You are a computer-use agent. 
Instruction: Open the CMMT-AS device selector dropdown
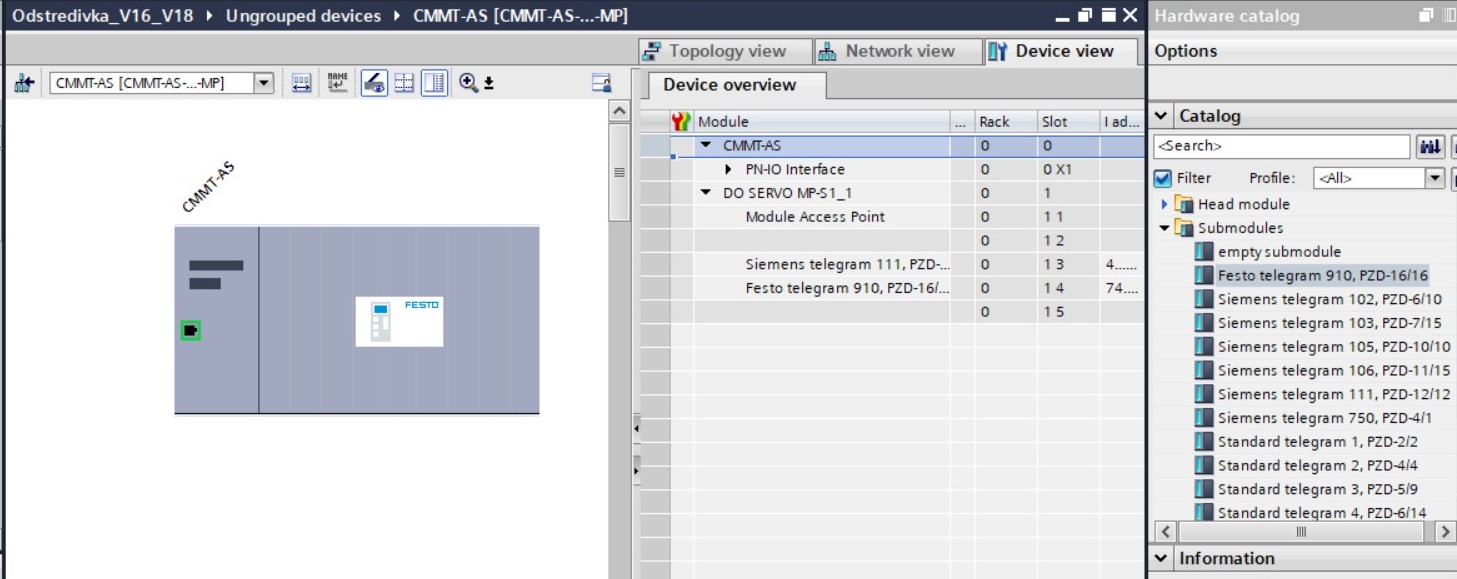click(x=264, y=84)
